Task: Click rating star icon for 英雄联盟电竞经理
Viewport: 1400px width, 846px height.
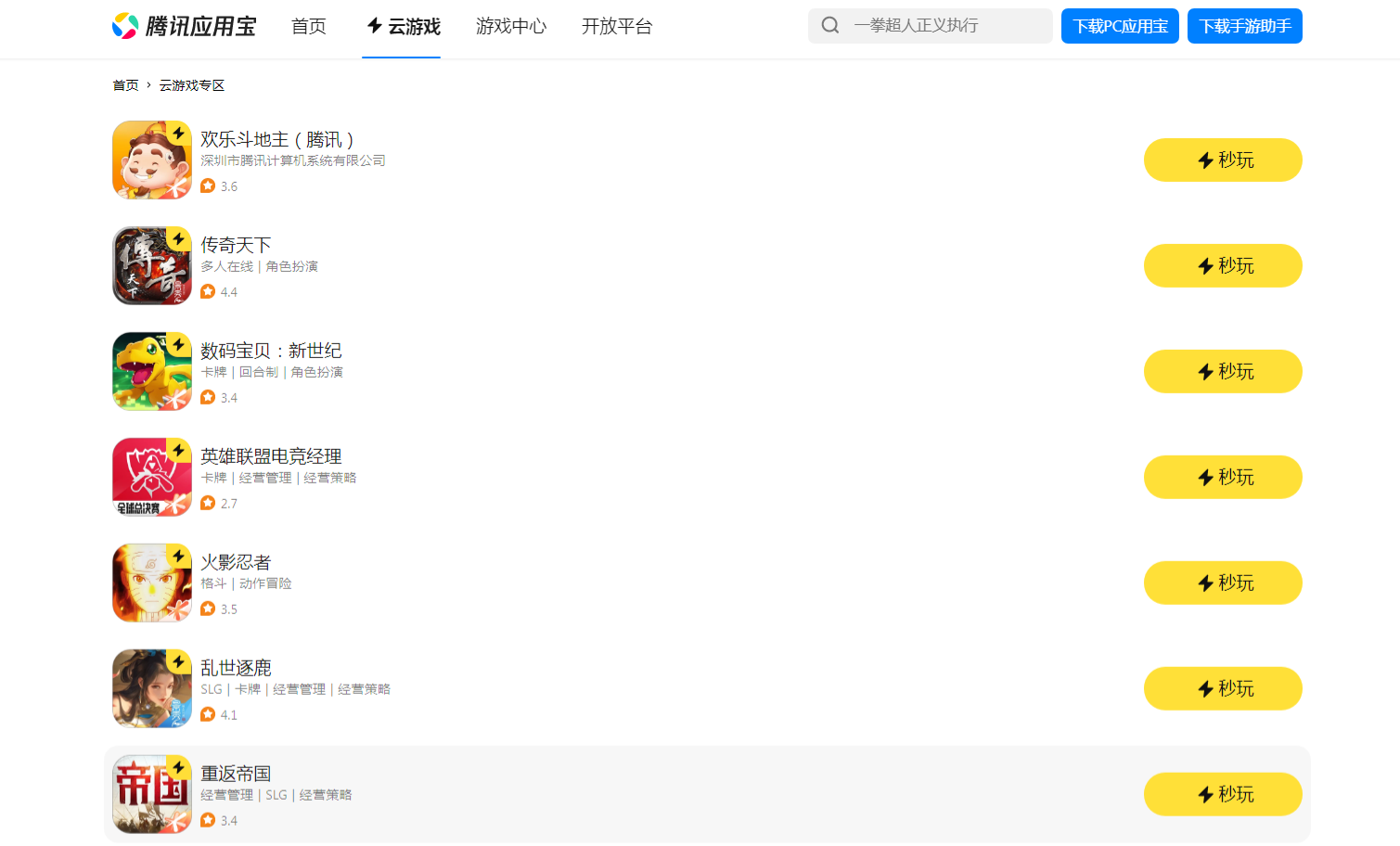Action: 208,503
